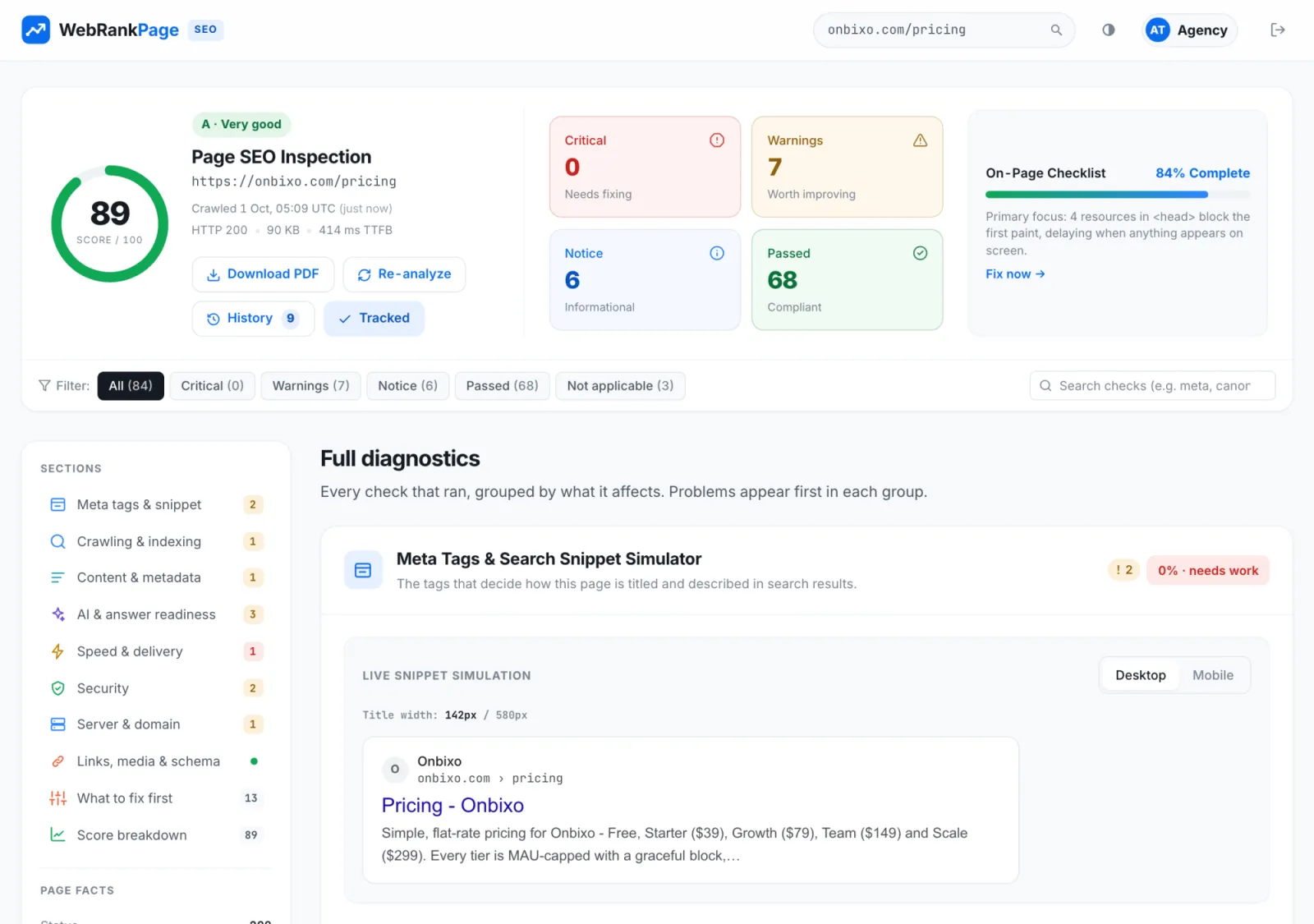Click the 0% needs work badge
The height and width of the screenshot is (924, 1314).
coord(1207,571)
